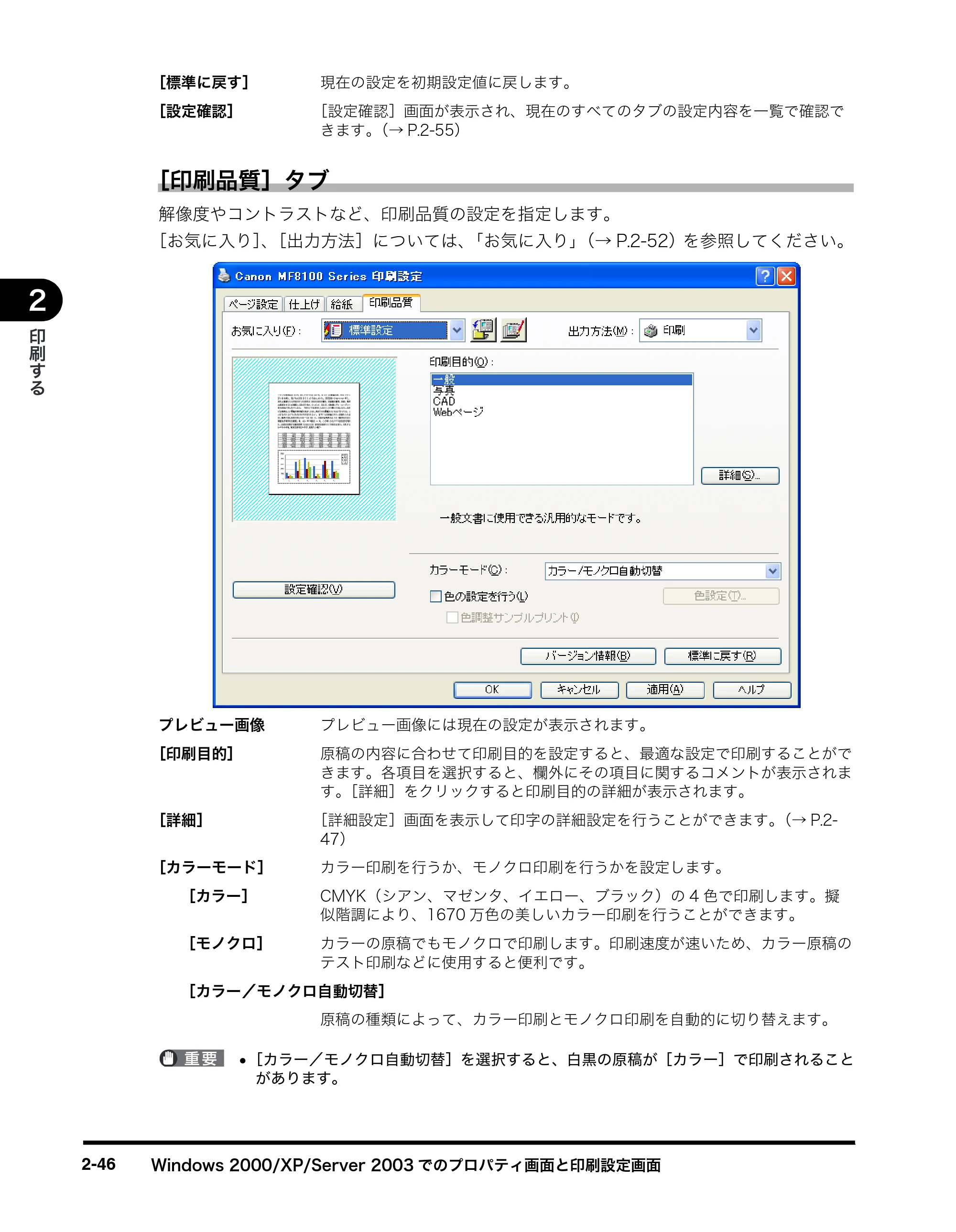Click the edit favorite icon with red pen

click(x=514, y=330)
